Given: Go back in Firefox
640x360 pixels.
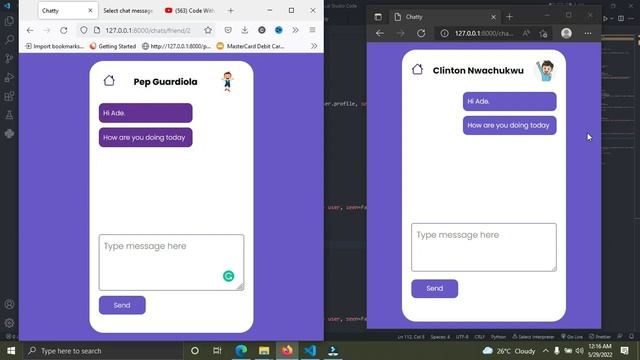Looking at the screenshot, I should pyautogui.click(x=30, y=30).
